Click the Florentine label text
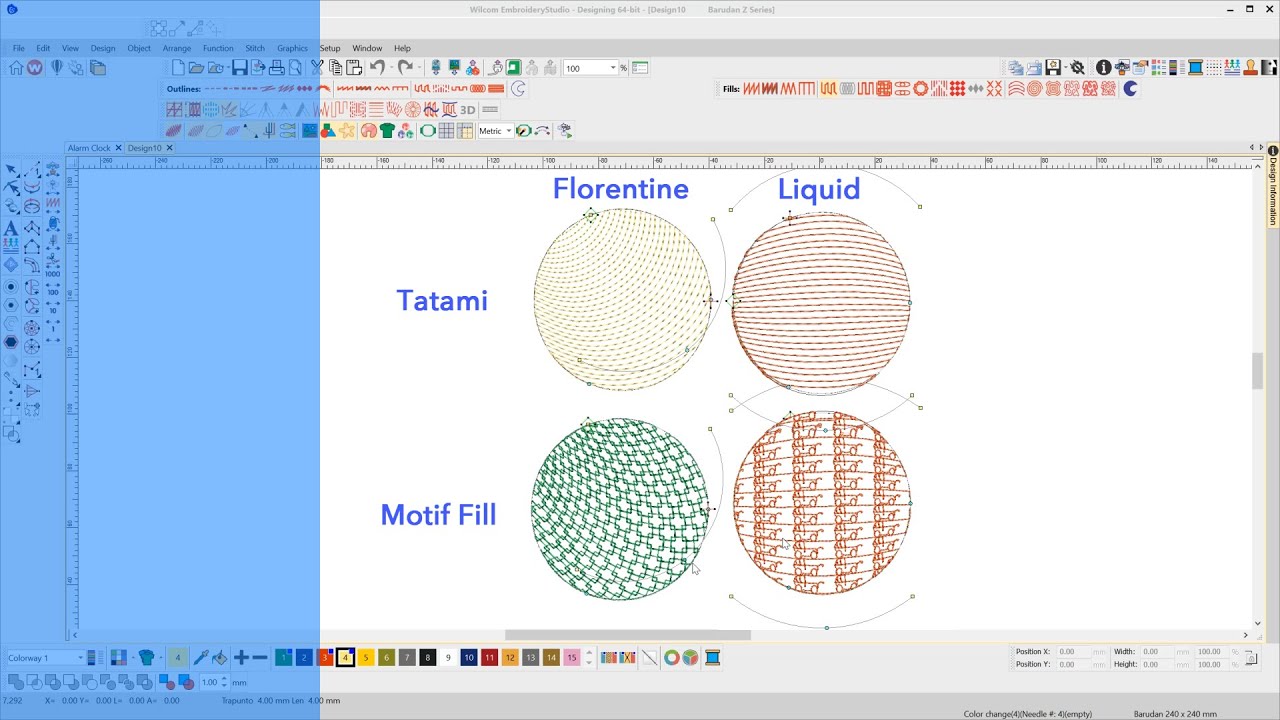The width and height of the screenshot is (1280, 720). click(x=620, y=189)
